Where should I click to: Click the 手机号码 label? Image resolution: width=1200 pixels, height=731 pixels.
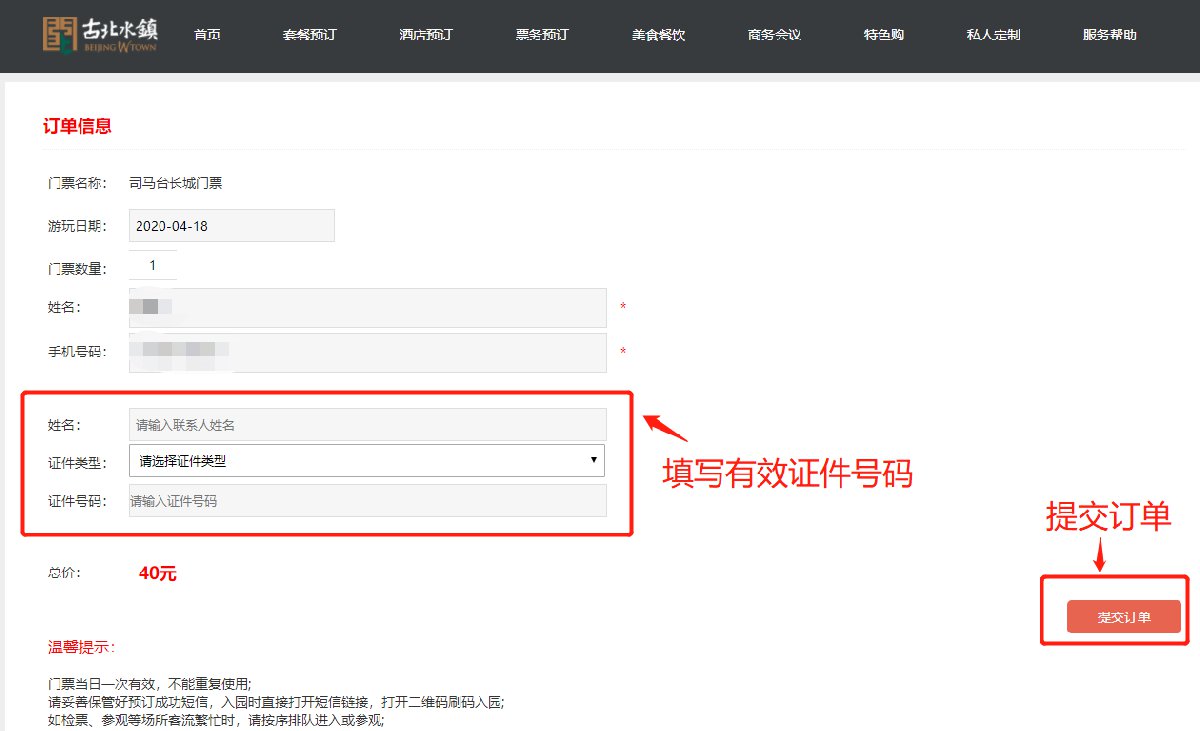pos(76,352)
